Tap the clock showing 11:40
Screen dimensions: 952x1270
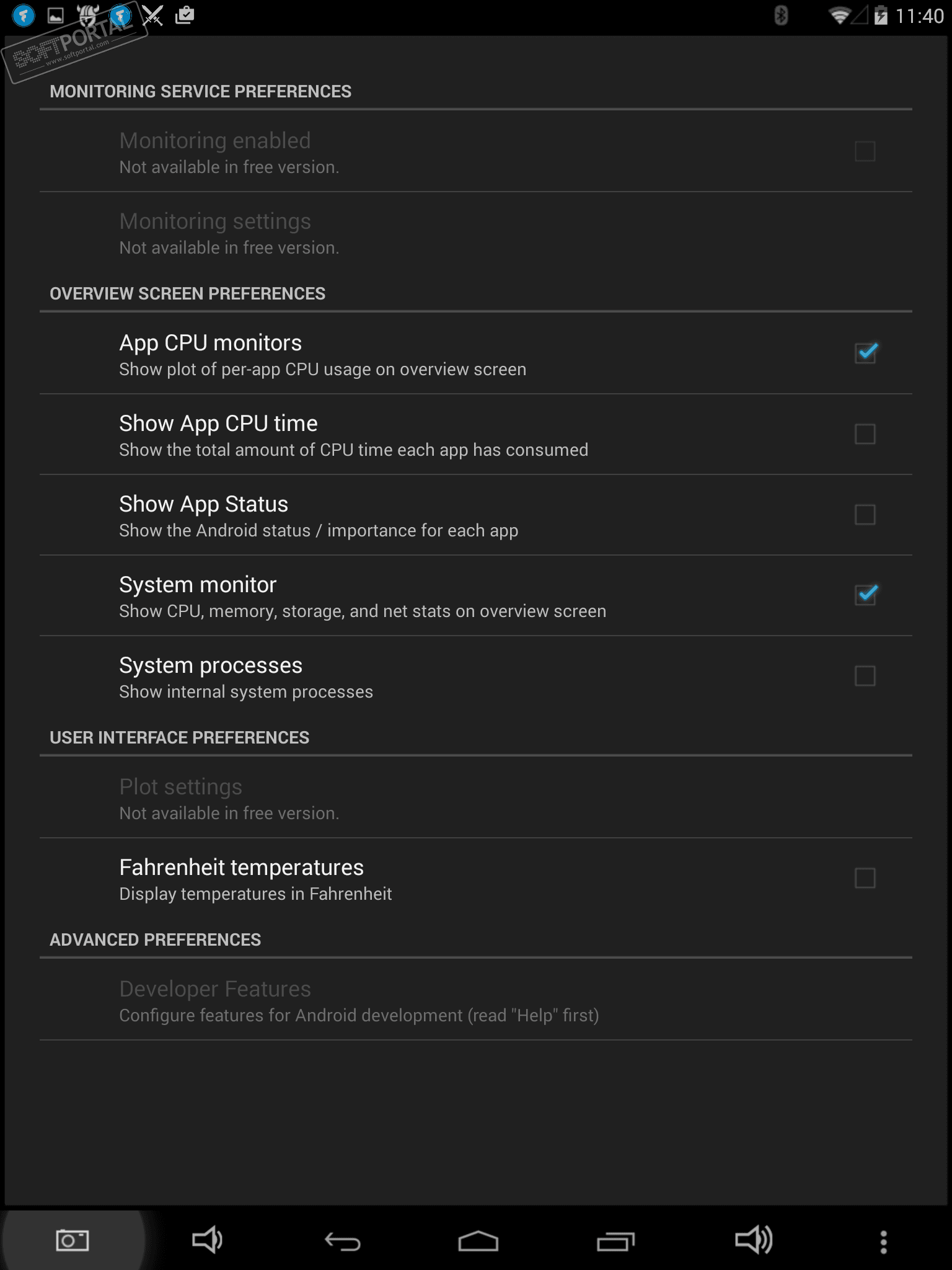(919, 16)
